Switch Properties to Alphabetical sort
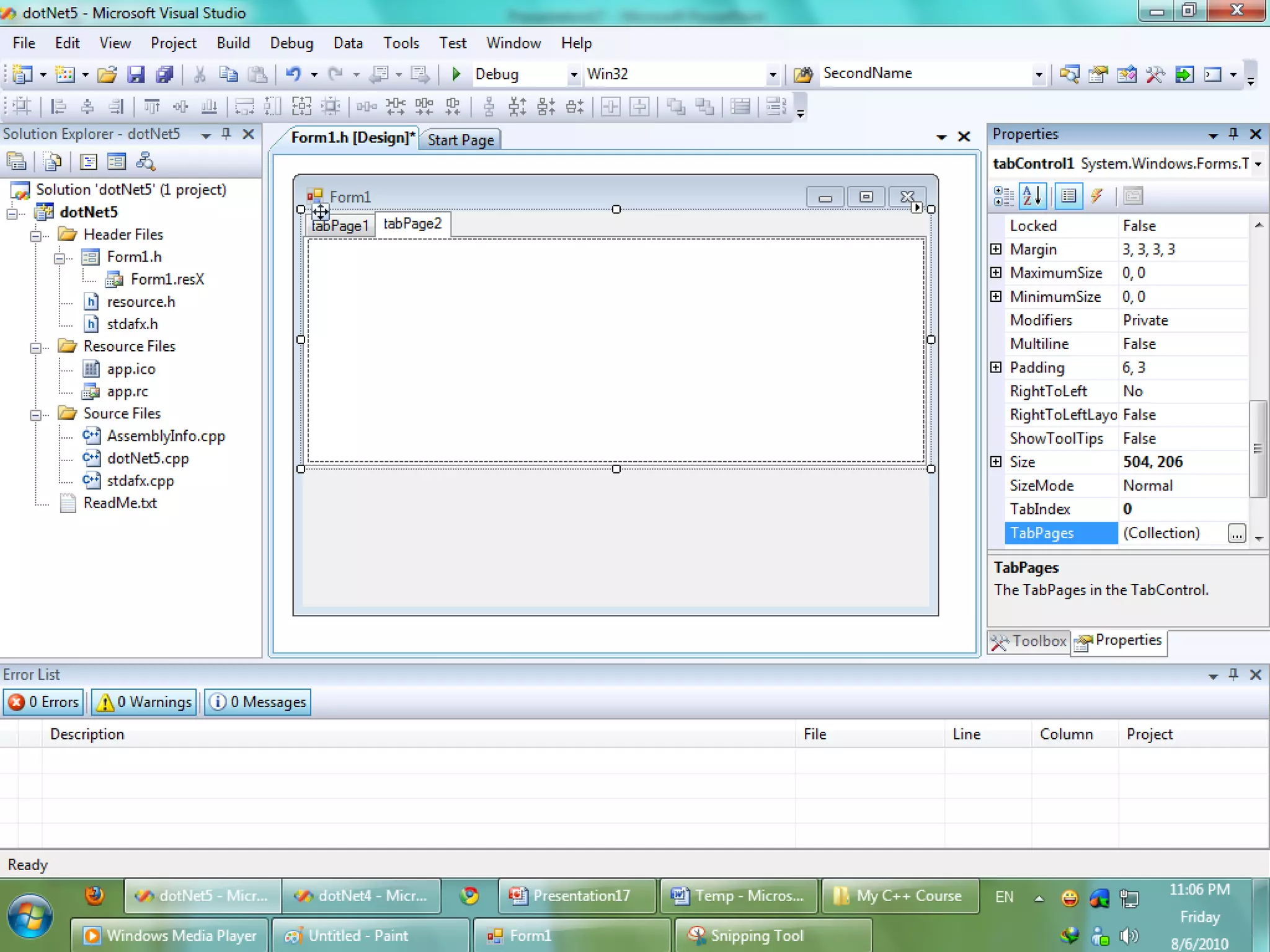Screen dimensions: 1270x952 click(x=1032, y=196)
